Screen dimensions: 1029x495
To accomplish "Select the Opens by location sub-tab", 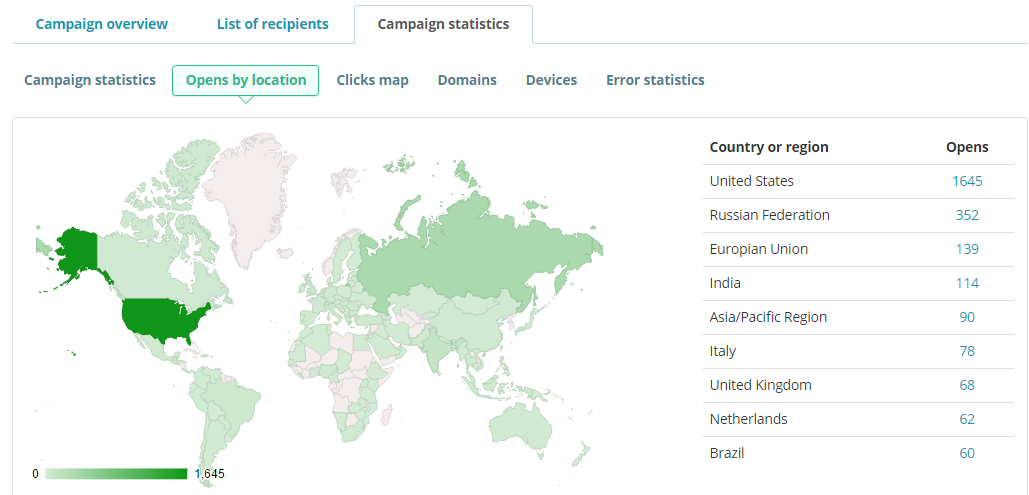I will click(246, 80).
